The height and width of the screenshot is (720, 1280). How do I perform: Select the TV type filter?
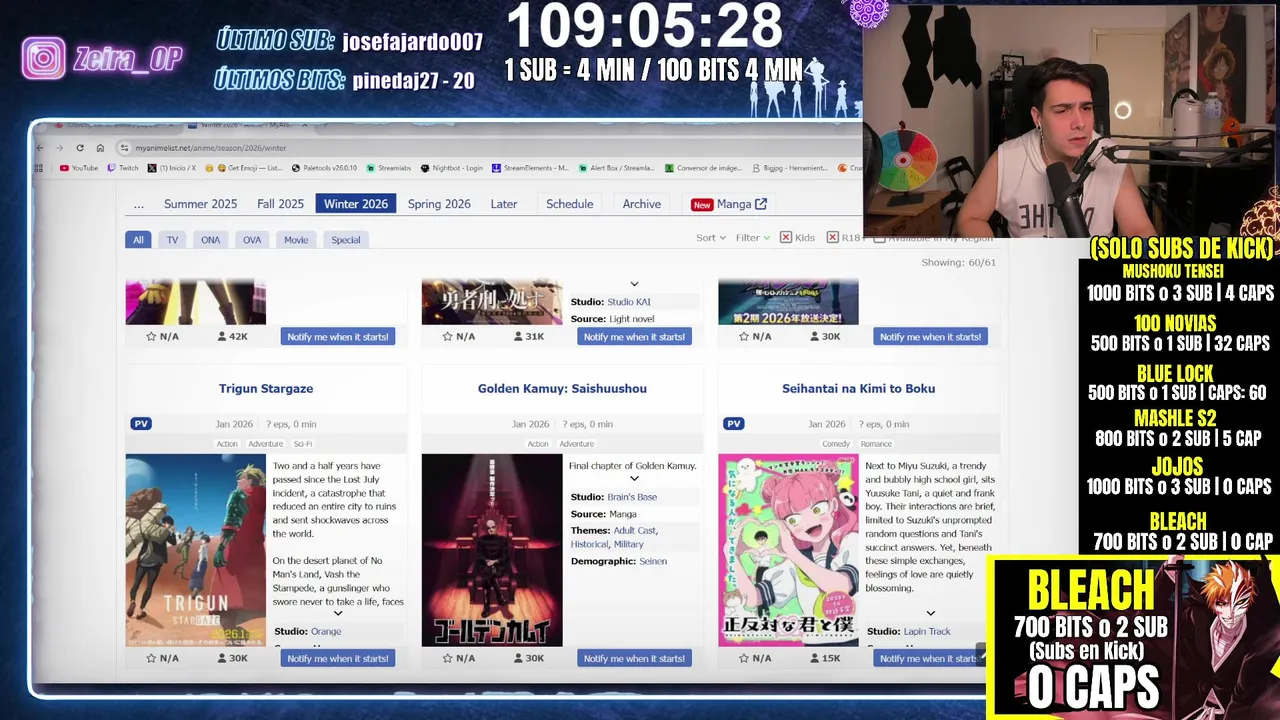[x=172, y=240]
